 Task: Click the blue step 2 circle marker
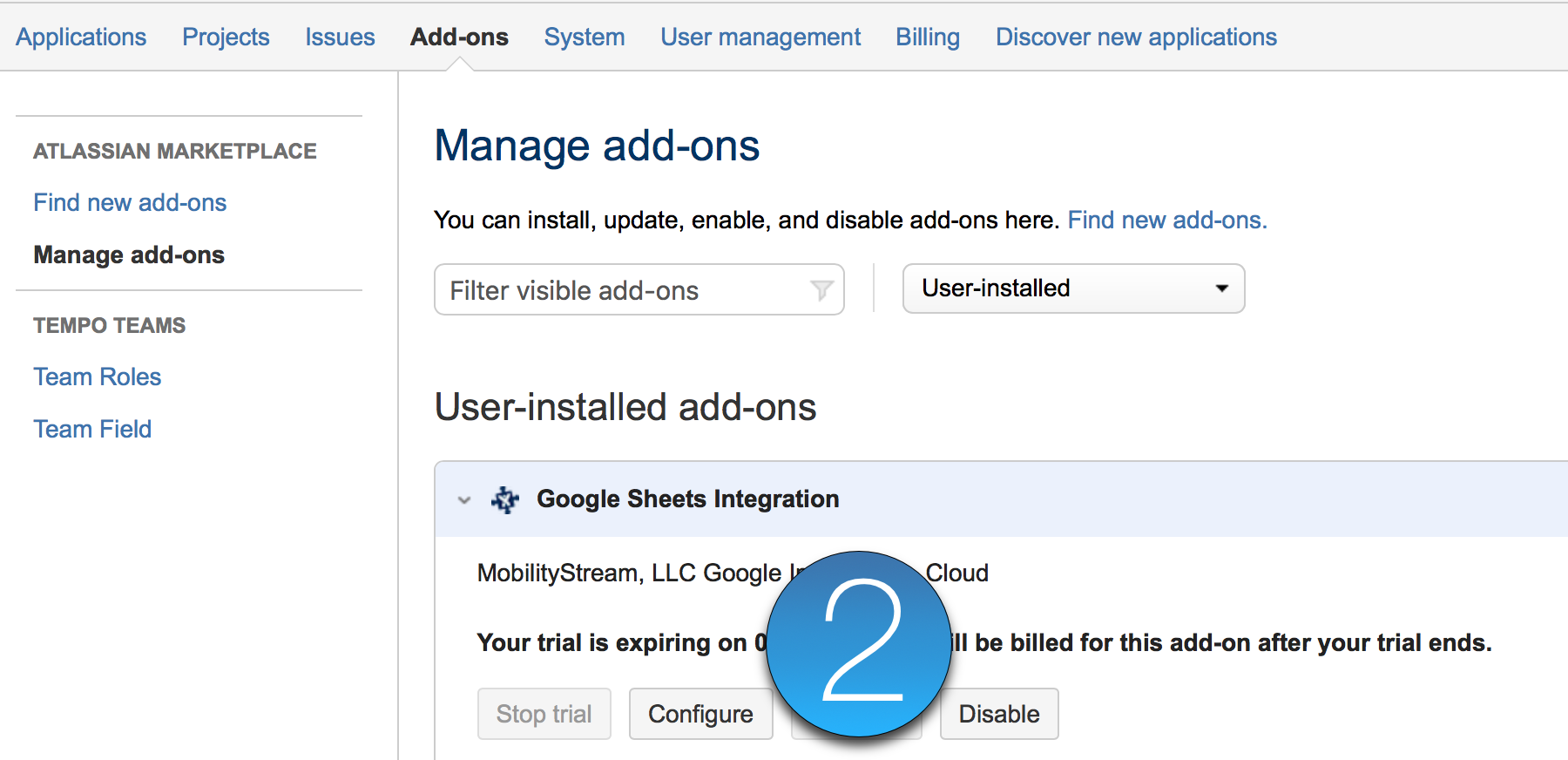(x=859, y=644)
